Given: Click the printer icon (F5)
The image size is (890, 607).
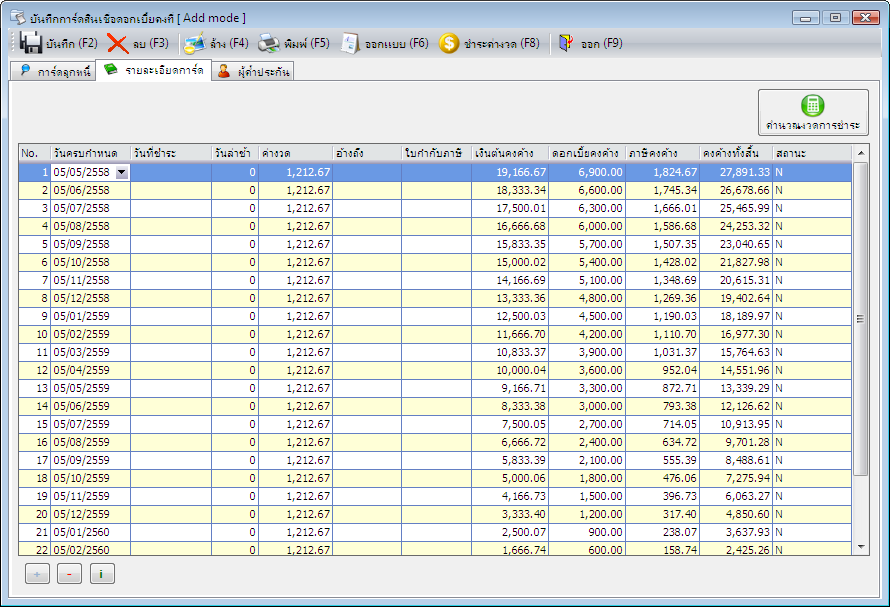Looking at the screenshot, I should (x=269, y=44).
